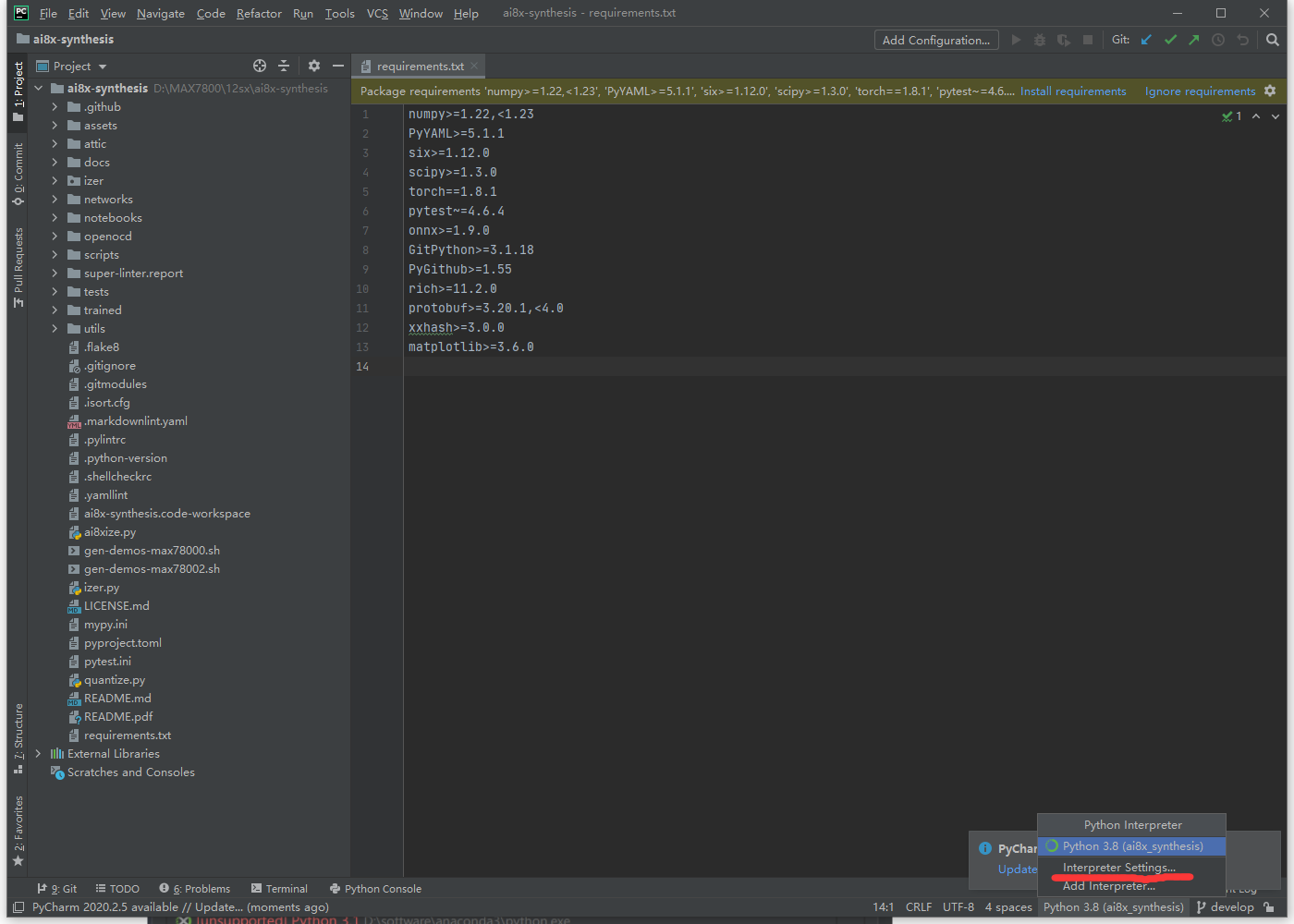
Task: Toggle the TODO bottom tool window
Action: (x=117, y=889)
